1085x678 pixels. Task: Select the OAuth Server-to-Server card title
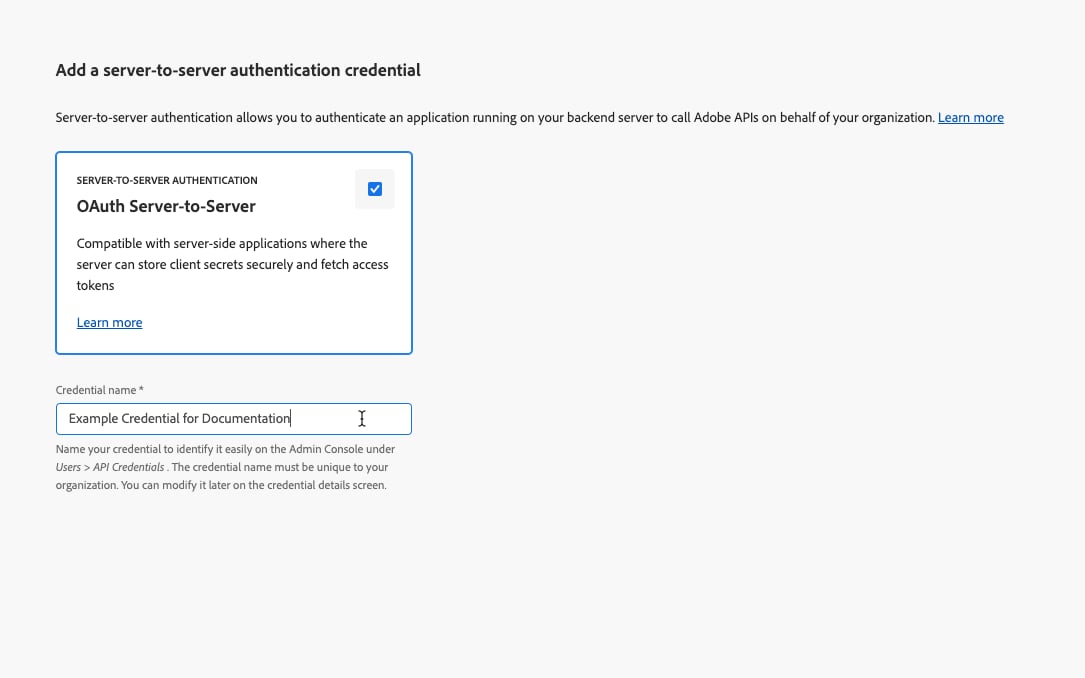coord(166,206)
